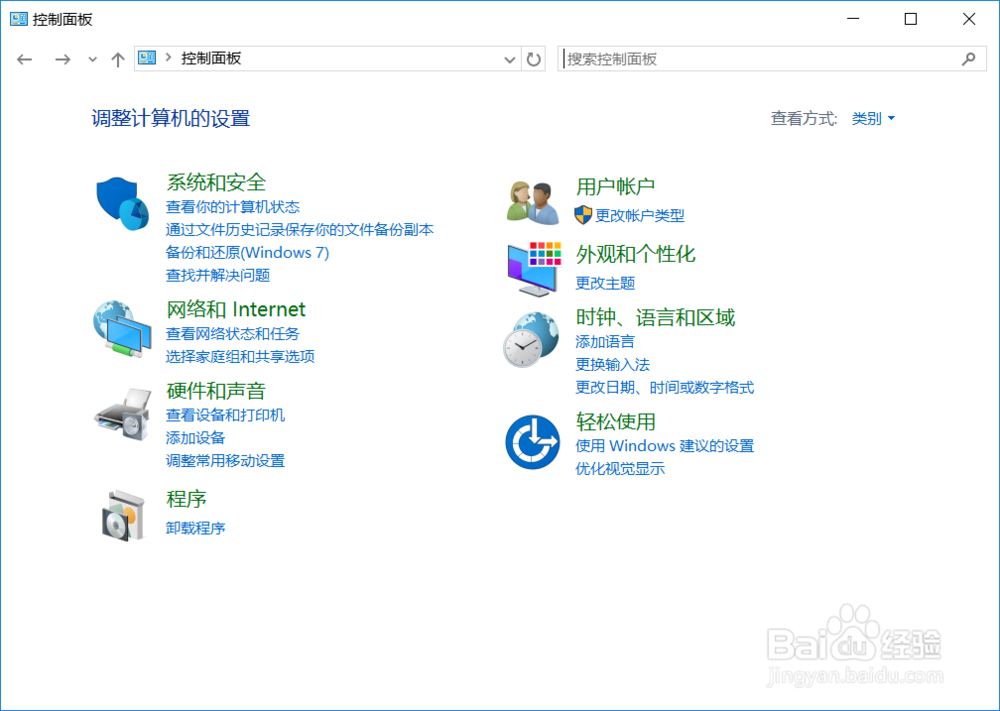Go up one level with the up arrow
This screenshot has width=1000, height=711.
[x=117, y=59]
